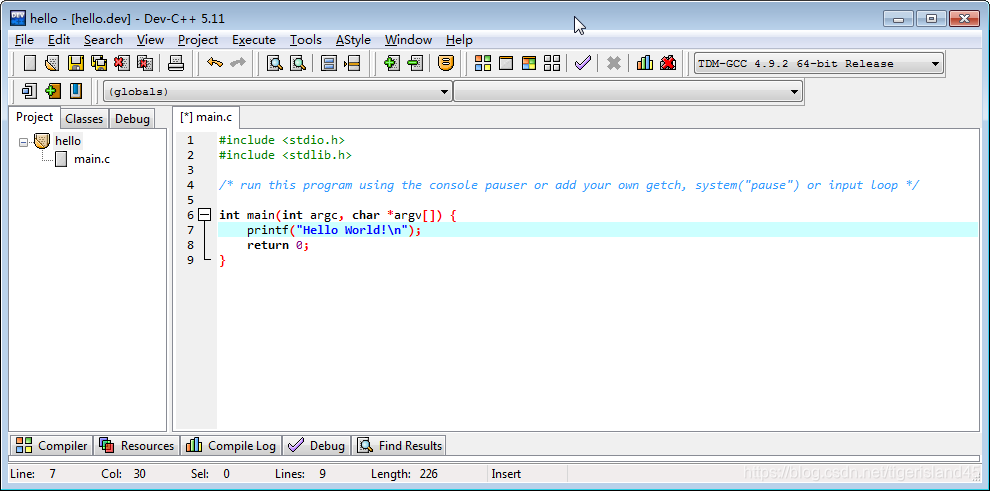Image resolution: width=990 pixels, height=491 pixels.
Task: Open the Window menu
Action: click(x=409, y=40)
